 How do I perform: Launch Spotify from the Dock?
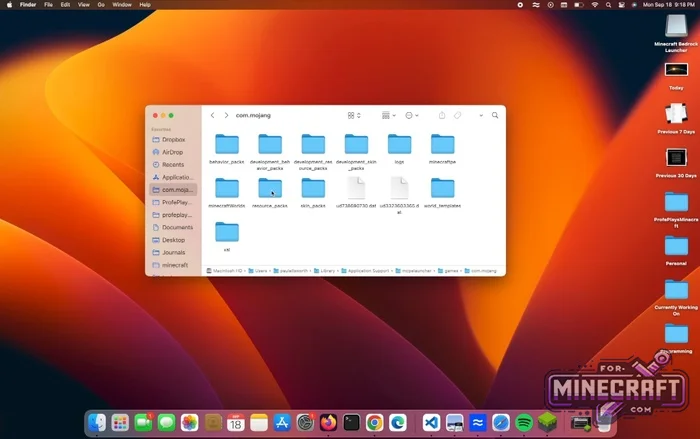[524, 423]
